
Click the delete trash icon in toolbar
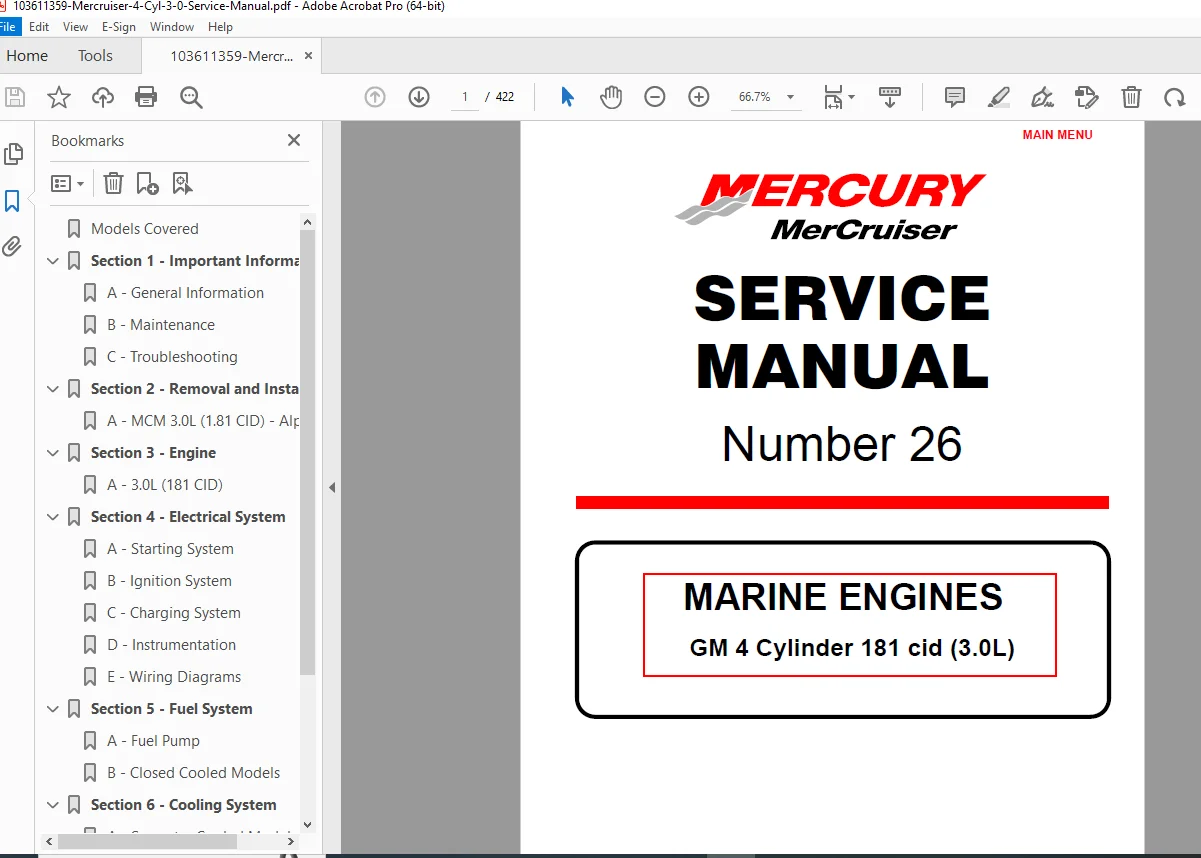pyautogui.click(x=1131, y=97)
